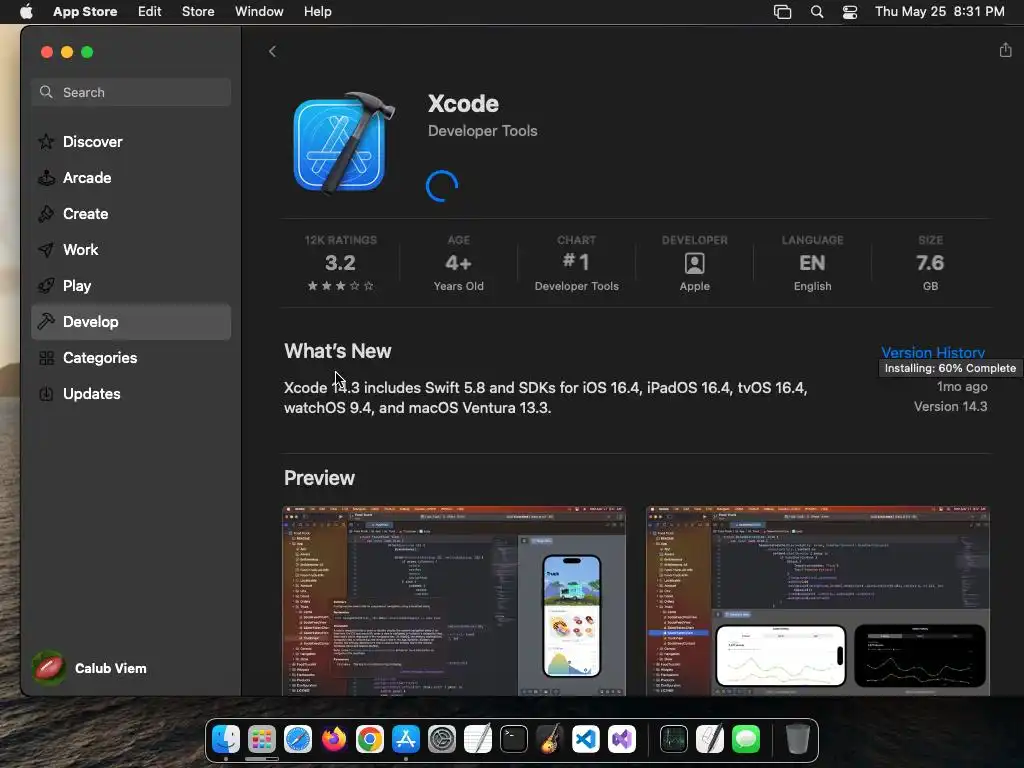Image resolution: width=1024 pixels, height=768 pixels.
Task: Open the share sheet icon
Action: (1005, 50)
